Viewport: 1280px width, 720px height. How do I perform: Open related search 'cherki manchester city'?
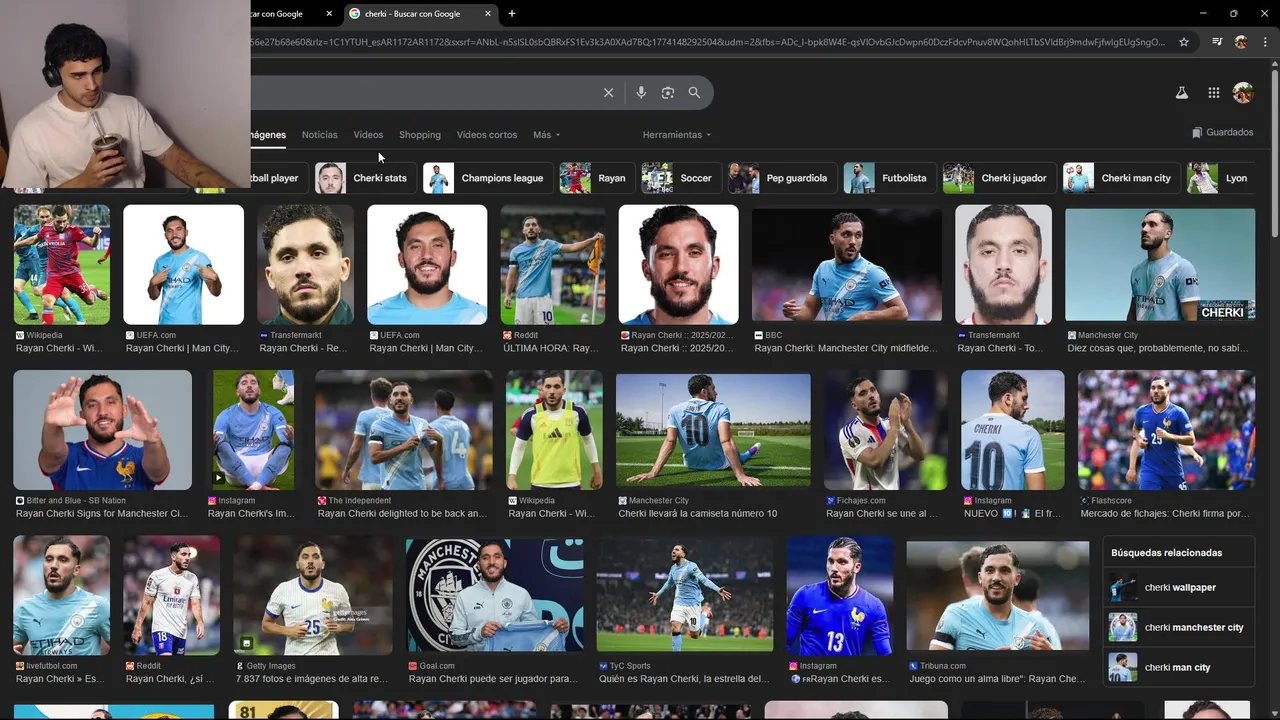coord(1179,628)
